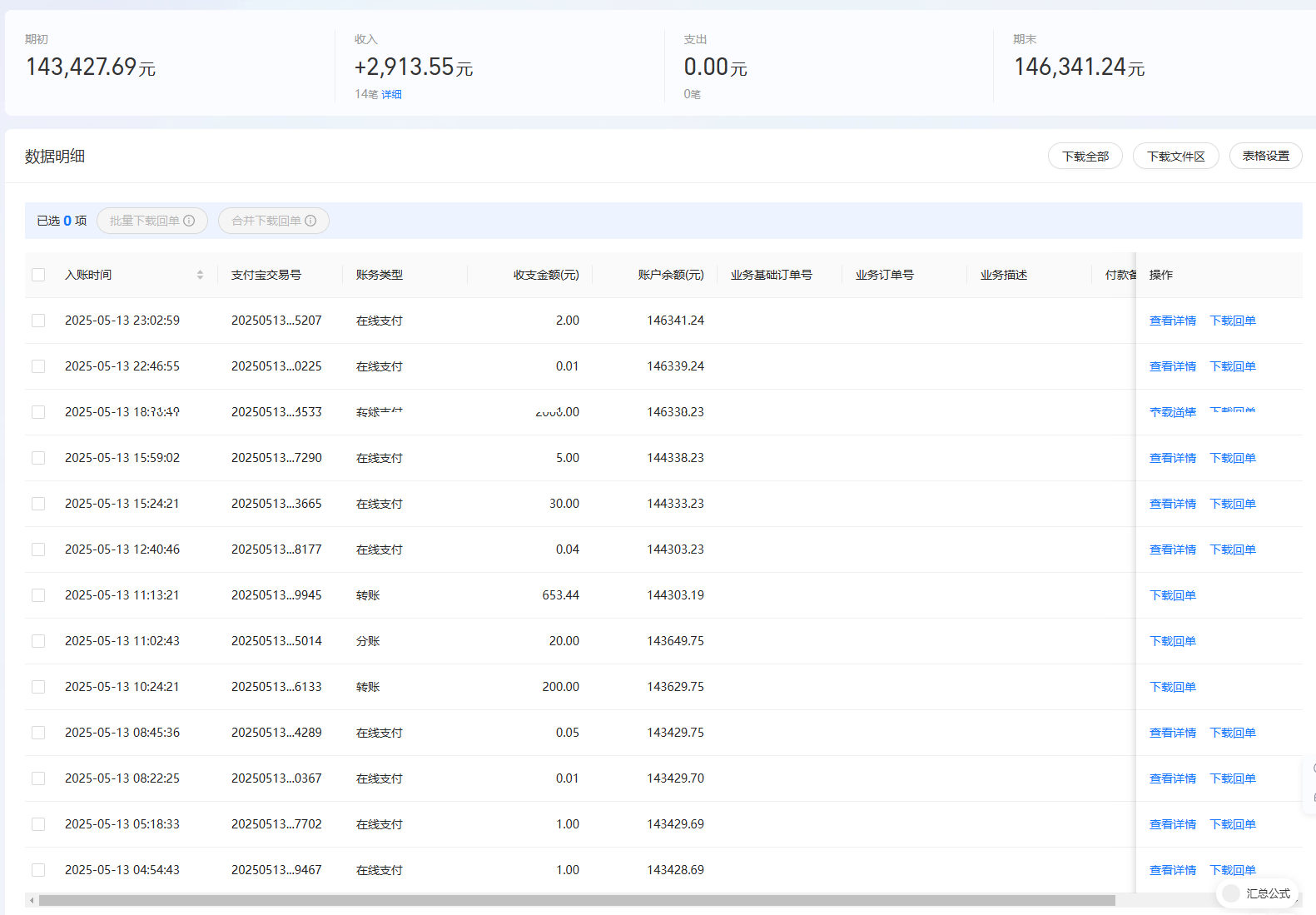Click info icon on 合并下载回单 button
The height and width of the screenshot is (915, 1316).
(310, 221)
